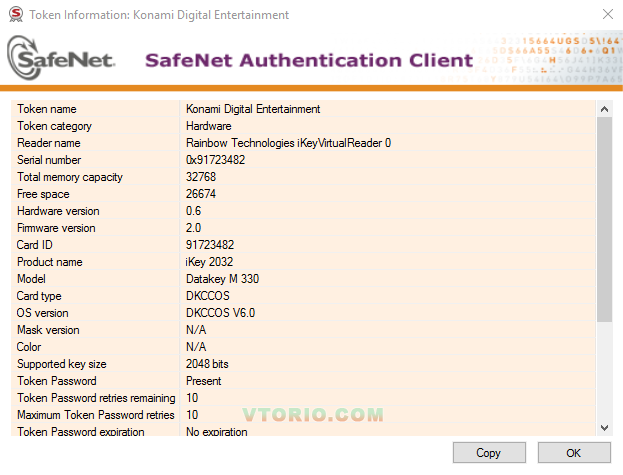Click the SafeNet Authentication Client heading
The height and width of the screenshot is (475, 623).
[309, 60]
